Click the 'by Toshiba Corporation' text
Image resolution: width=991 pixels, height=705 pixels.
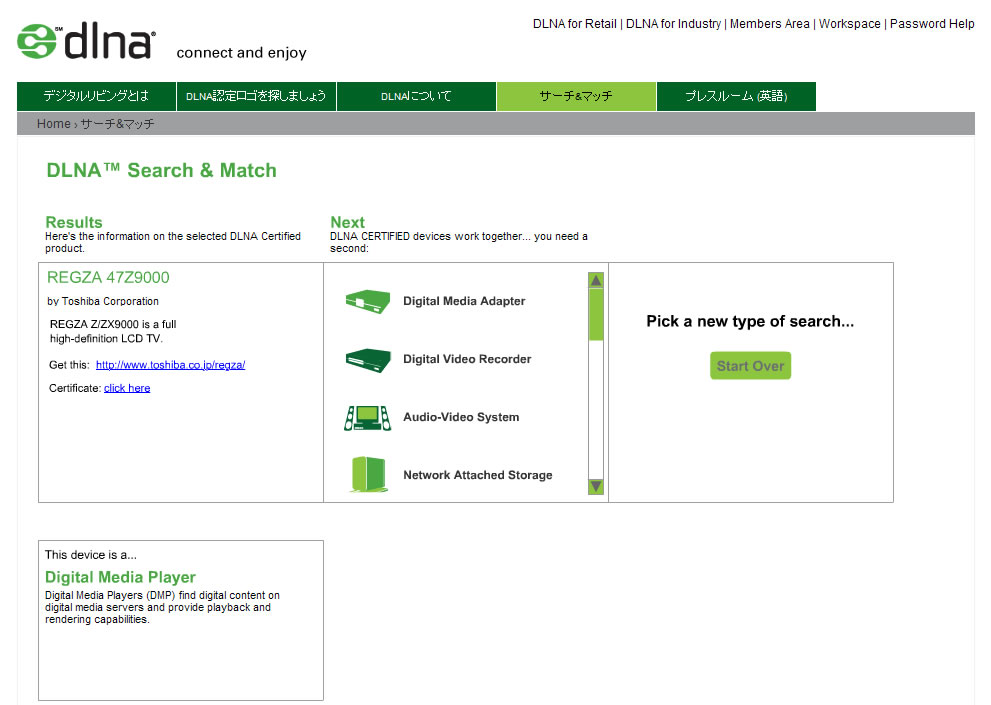coord(103,302)
